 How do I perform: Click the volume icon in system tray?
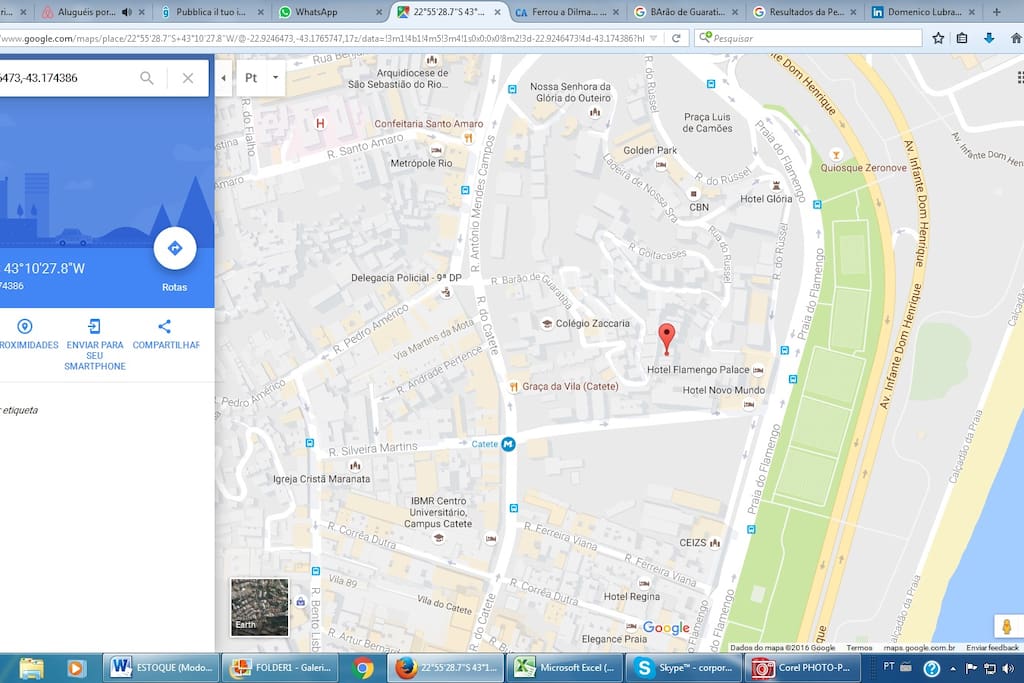click(x=1008, y=668)
